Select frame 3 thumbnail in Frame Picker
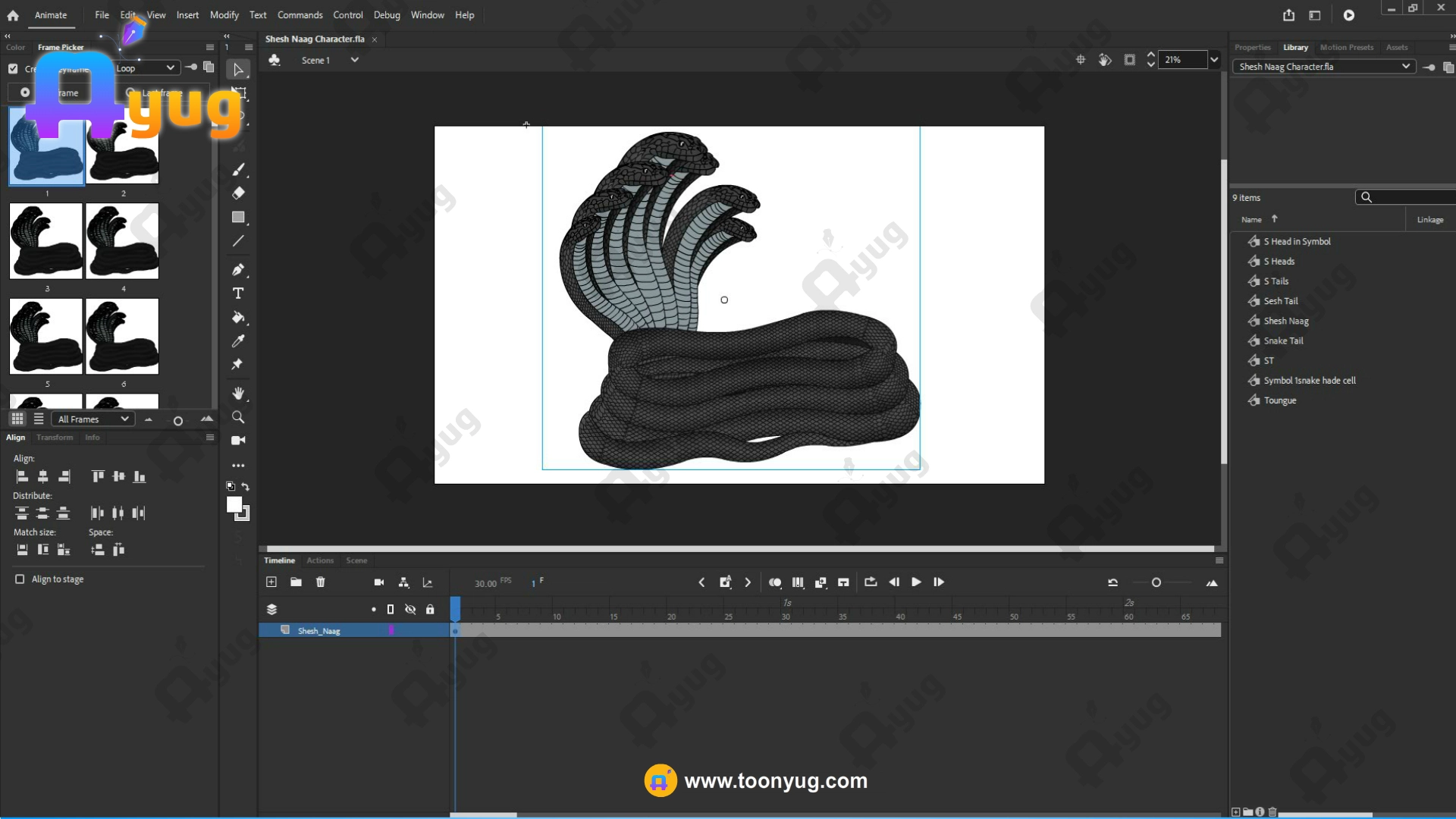 point(46,241)
